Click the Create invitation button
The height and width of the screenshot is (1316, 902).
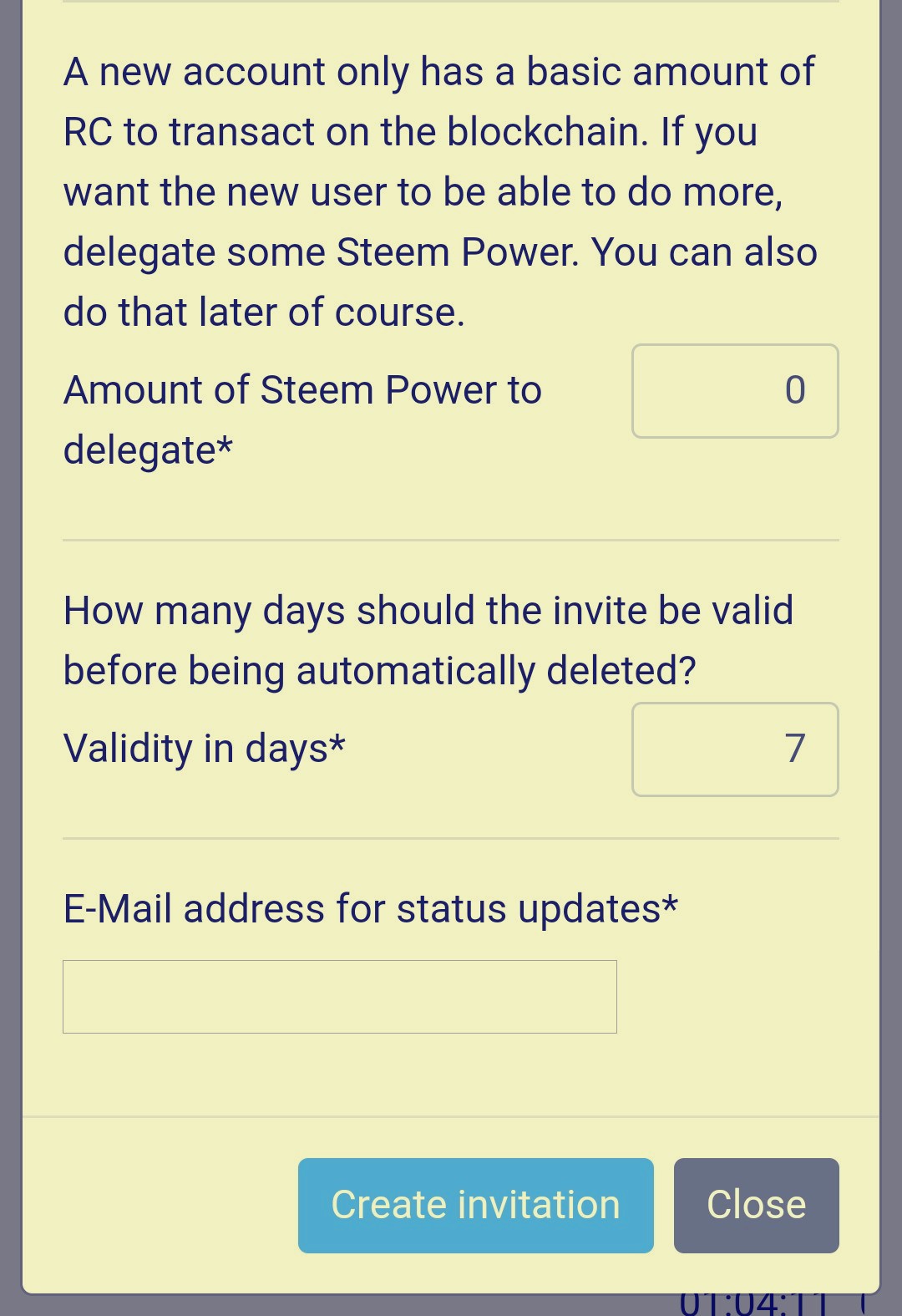pos(475,1205)
